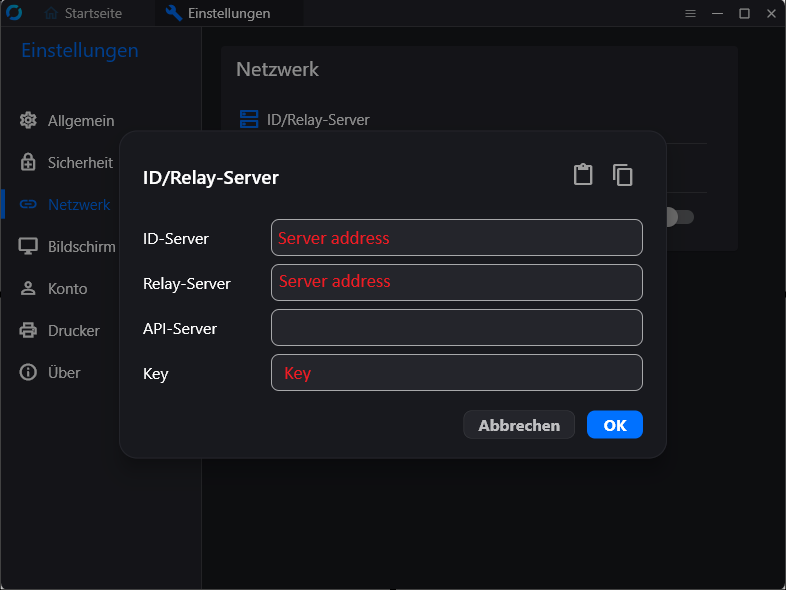Click the Netzwerk link icon
The image size is (786, 590).
click(28, 204)
